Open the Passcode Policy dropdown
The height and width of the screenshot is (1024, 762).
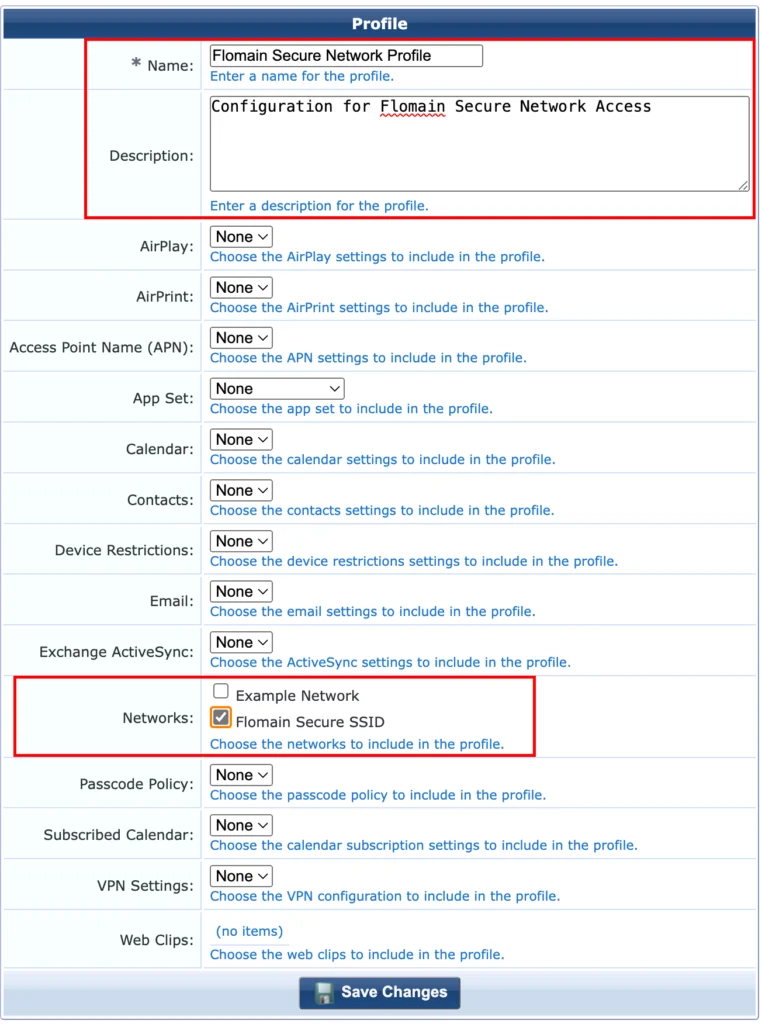240,774
